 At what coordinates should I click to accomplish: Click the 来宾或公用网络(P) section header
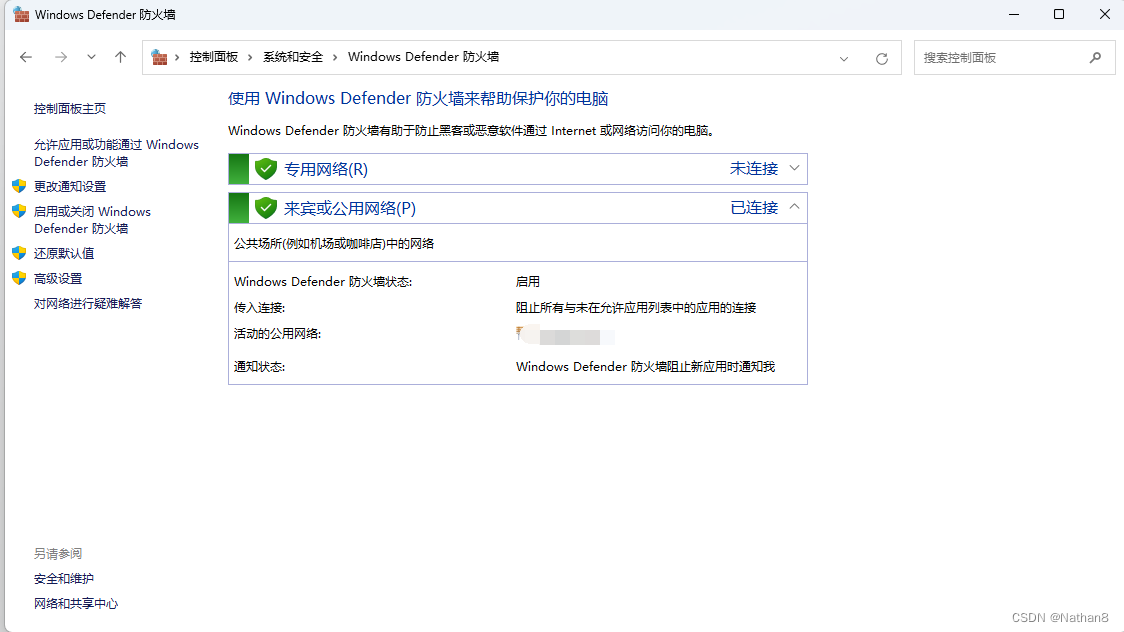click(x=518, y=208)
